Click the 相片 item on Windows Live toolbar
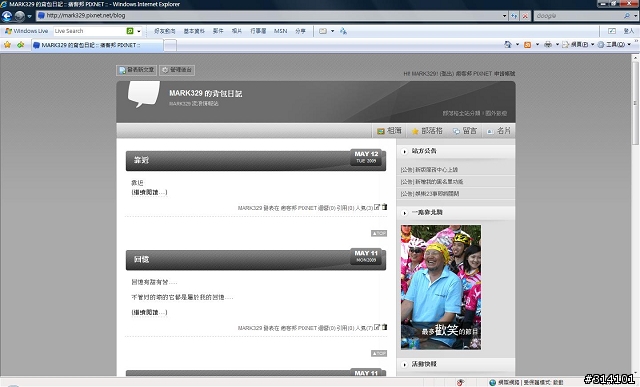This screenshot has height=387, width=640. point(237,31)
